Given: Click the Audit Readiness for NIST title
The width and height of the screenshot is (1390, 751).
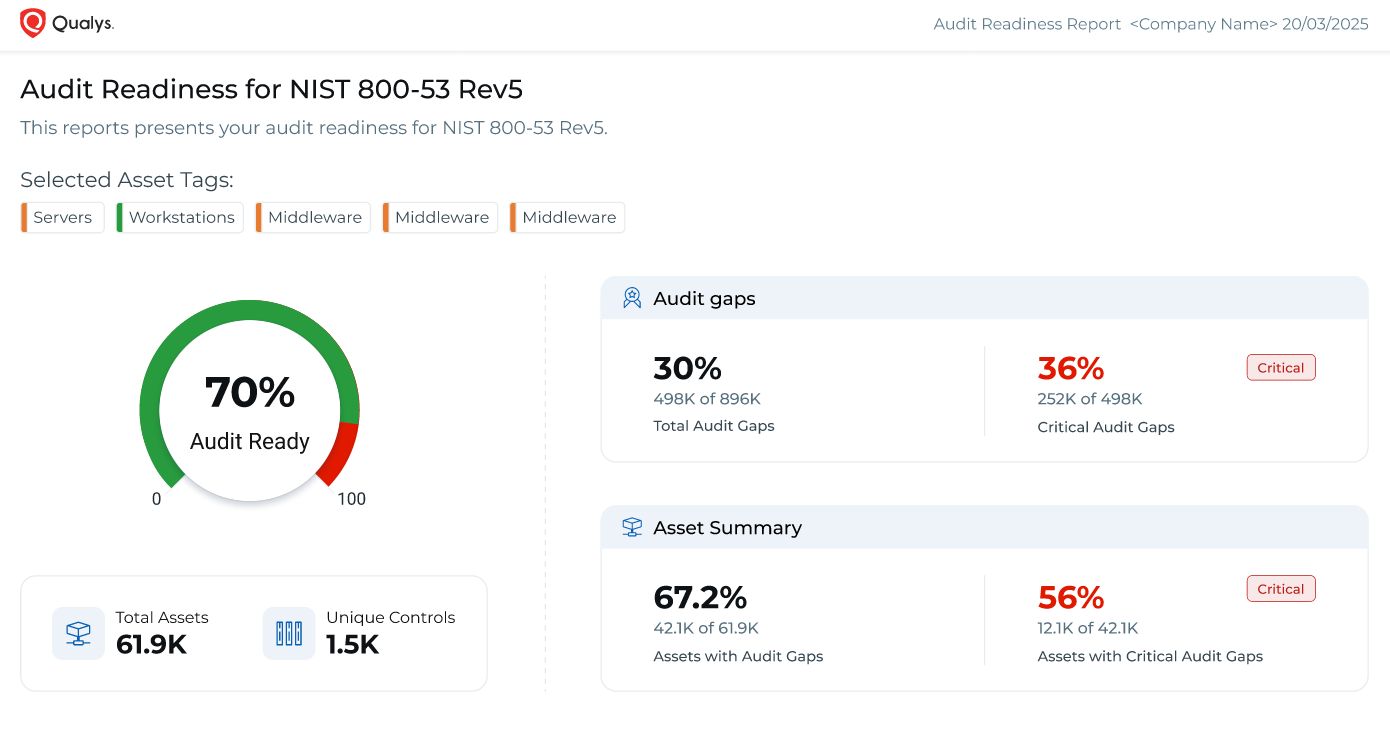Looking at the screenshot, I should tap(271, 89).
